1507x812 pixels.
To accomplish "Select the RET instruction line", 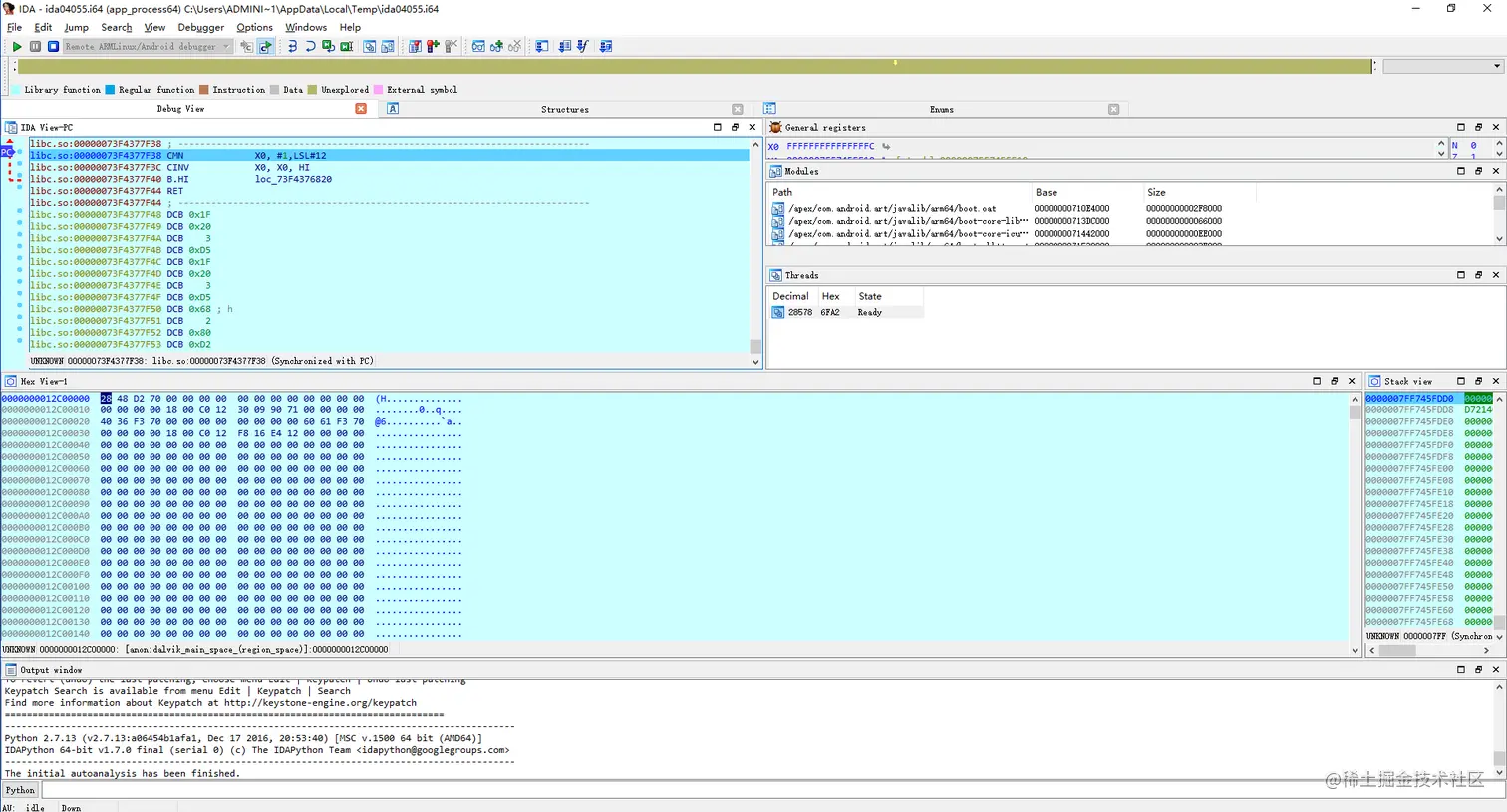I will coord(389,191).
